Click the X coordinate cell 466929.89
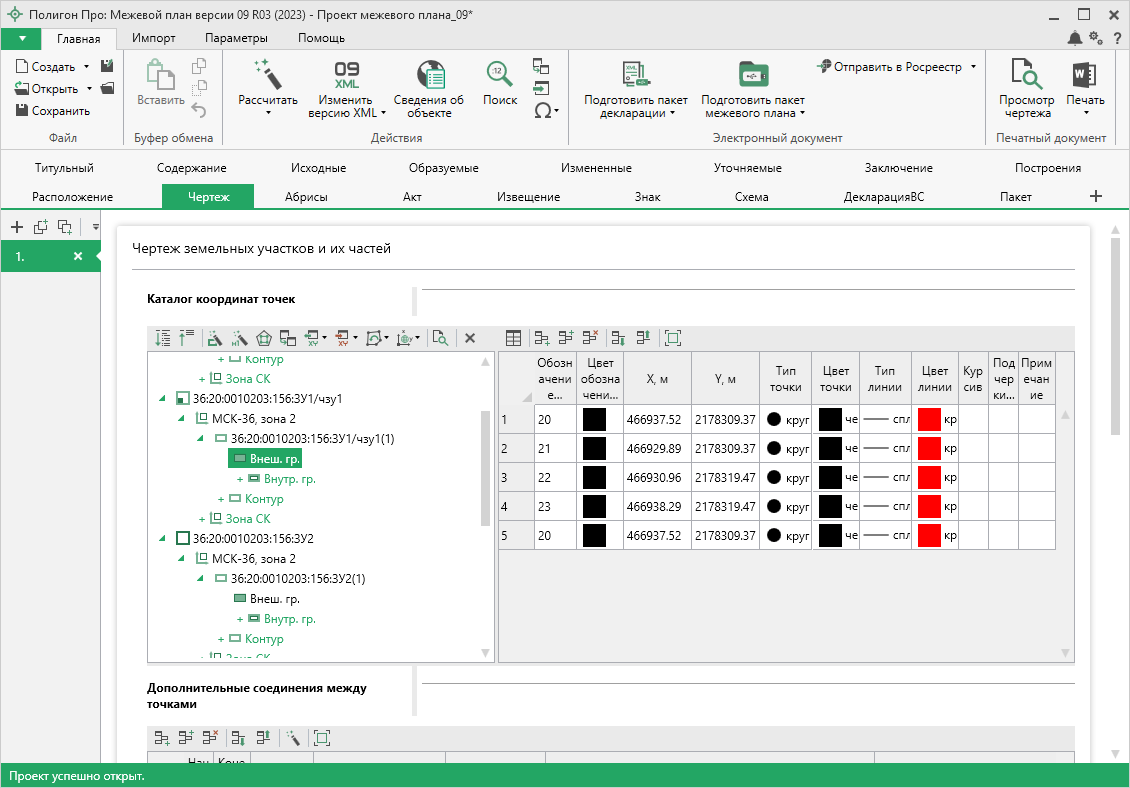 click(x=653, y=449)
